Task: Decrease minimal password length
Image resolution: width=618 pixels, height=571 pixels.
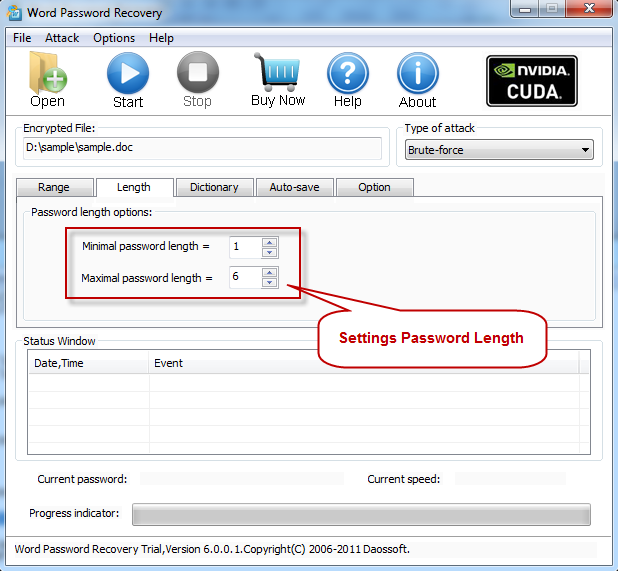Action: [270, 252]
